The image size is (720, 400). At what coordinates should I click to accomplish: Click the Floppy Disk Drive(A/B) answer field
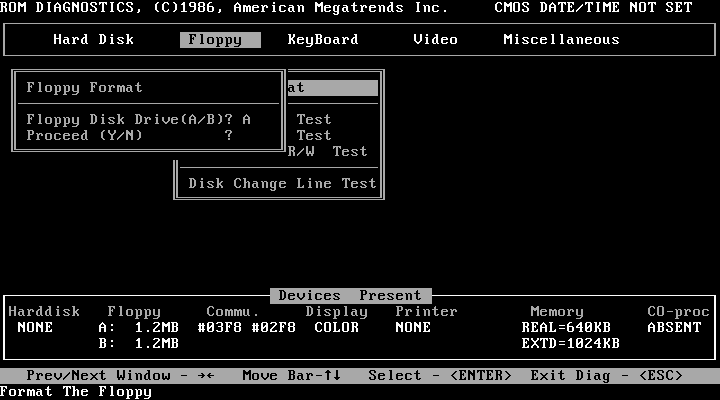point(246,120)
